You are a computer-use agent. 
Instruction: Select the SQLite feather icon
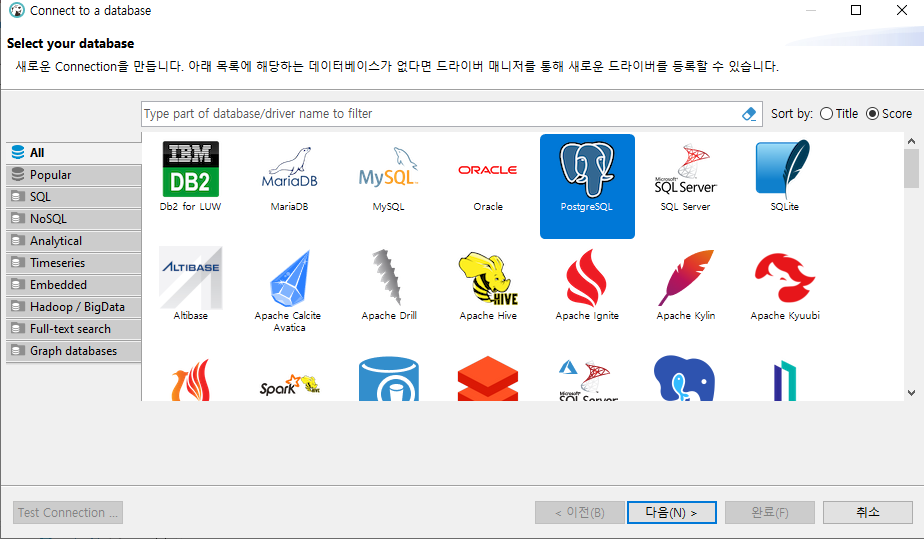tap(784, 168)
